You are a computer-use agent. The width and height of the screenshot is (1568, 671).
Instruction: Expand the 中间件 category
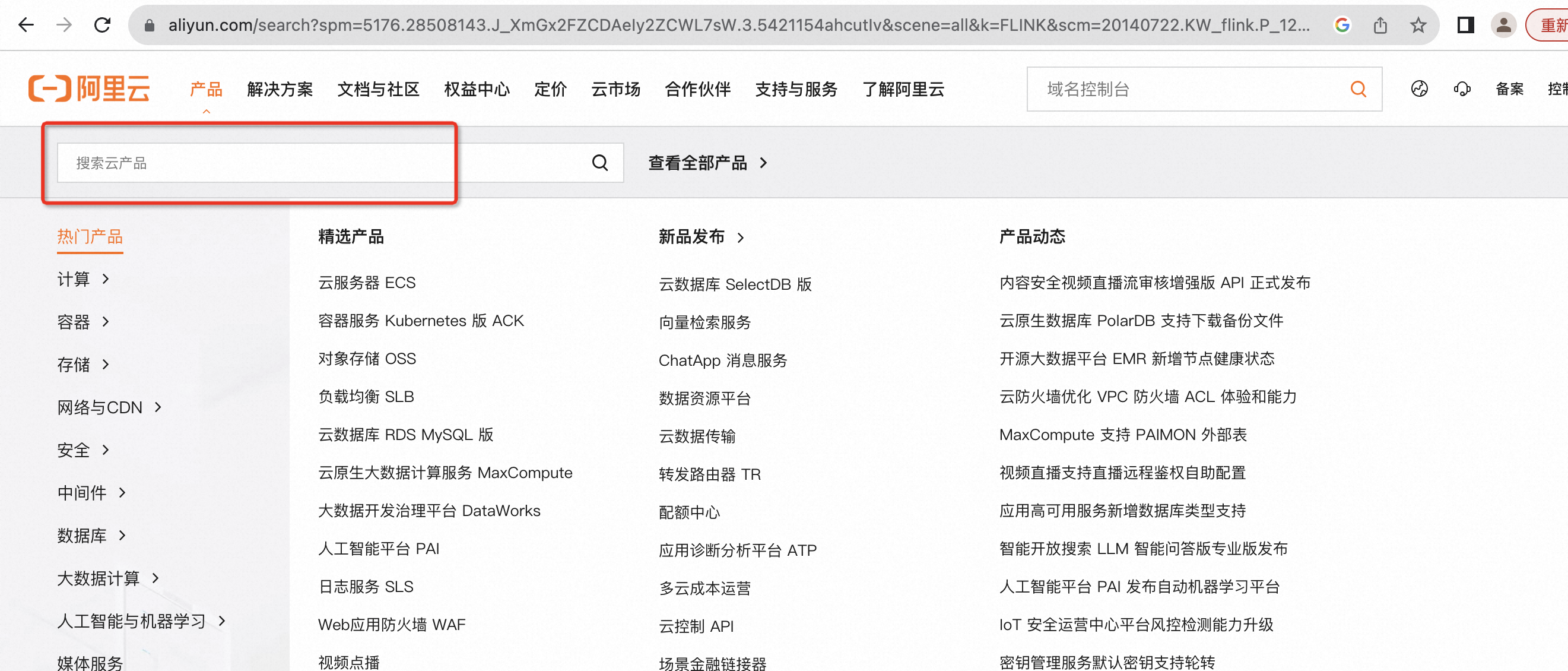(92, 492)
